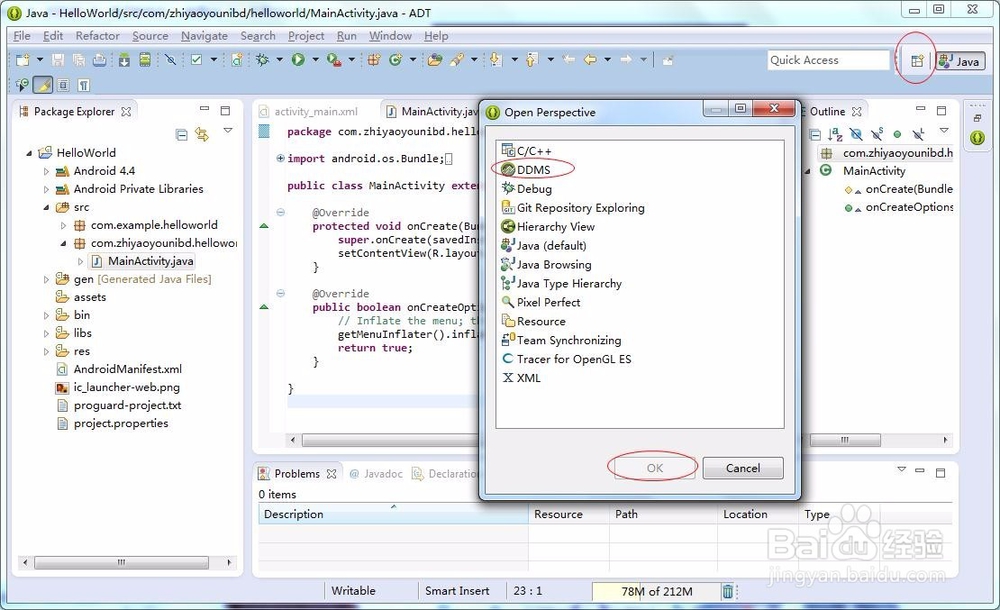
Task: Click the New Java Package icon
Action: [x=374, y=60]
